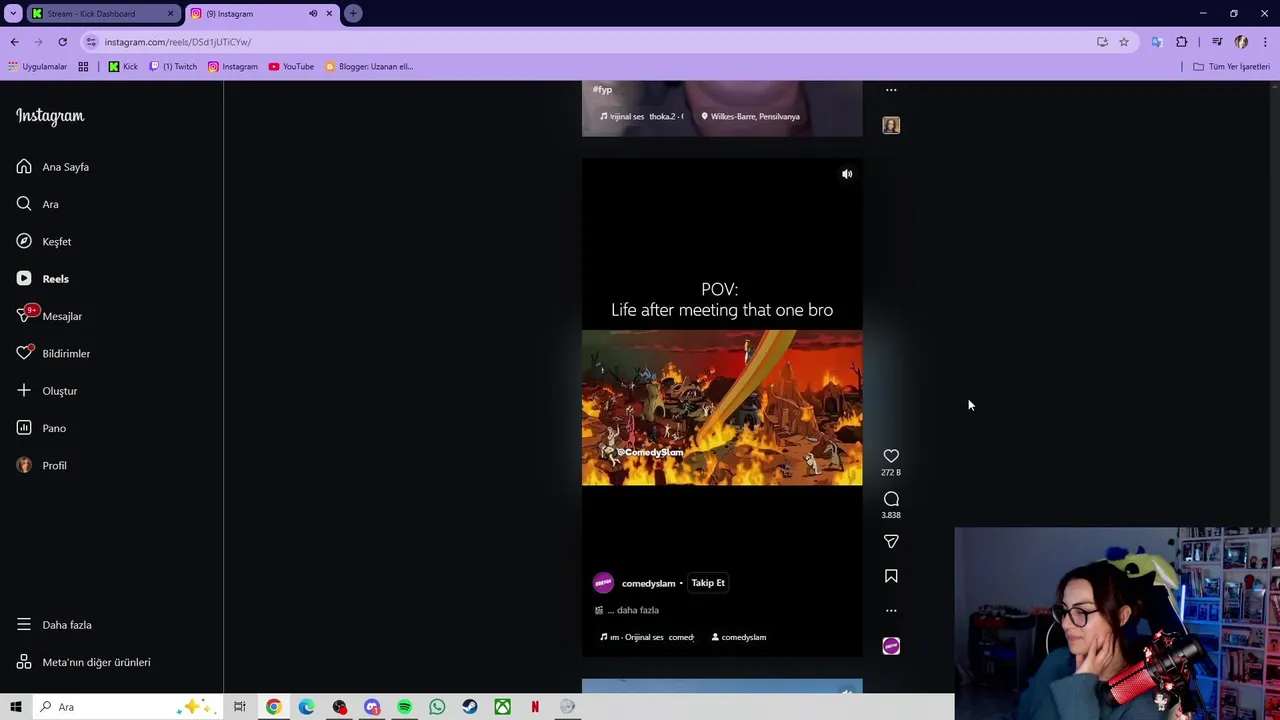Open Chrome three-dot menu
The width and height of the screenshot is (1280, 720).
(1266, 42)
